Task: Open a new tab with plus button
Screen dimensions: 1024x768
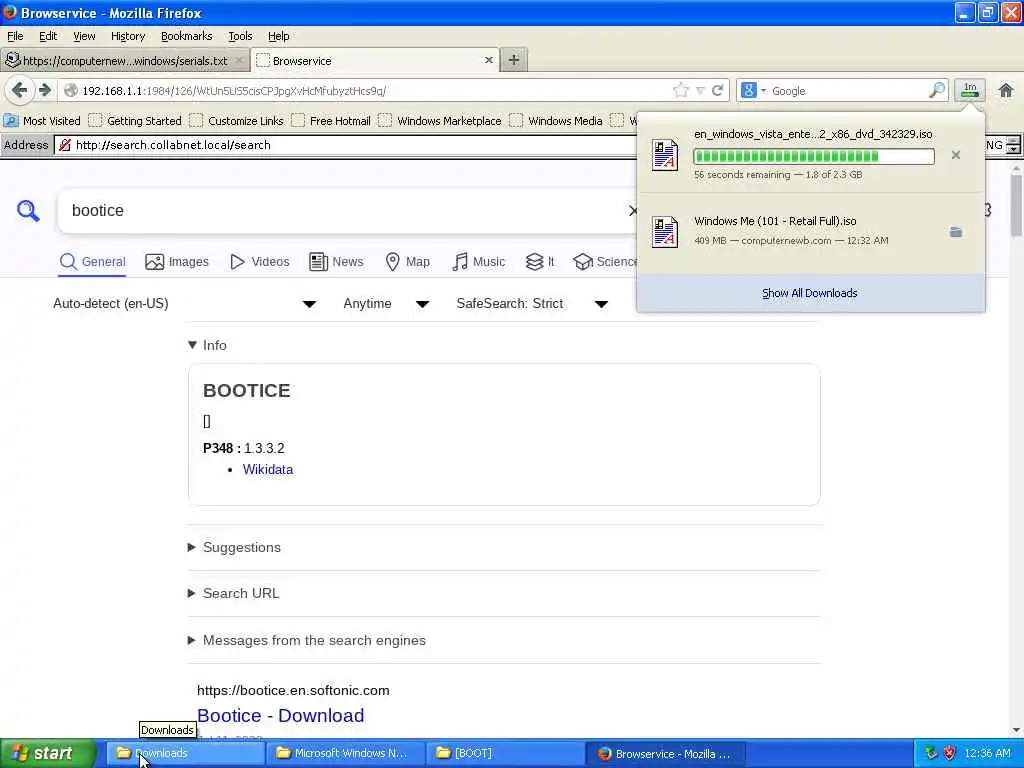Action: [514, 60]
